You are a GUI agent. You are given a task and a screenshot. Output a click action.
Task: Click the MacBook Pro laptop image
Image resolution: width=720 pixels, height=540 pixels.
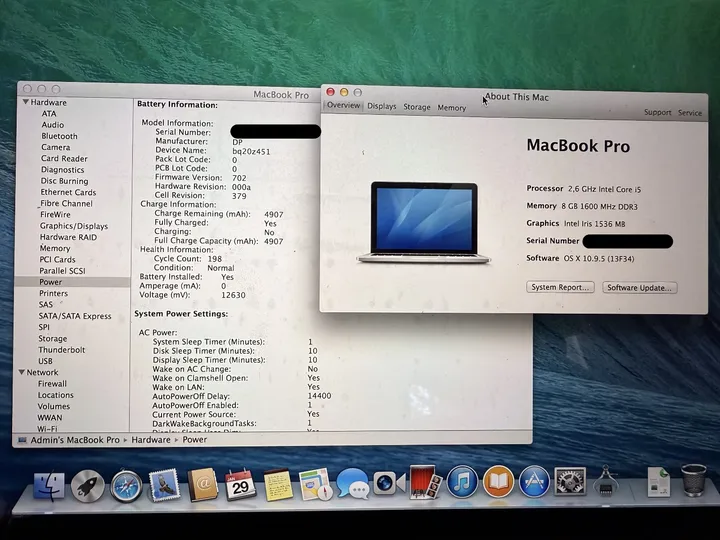(423, 223)
